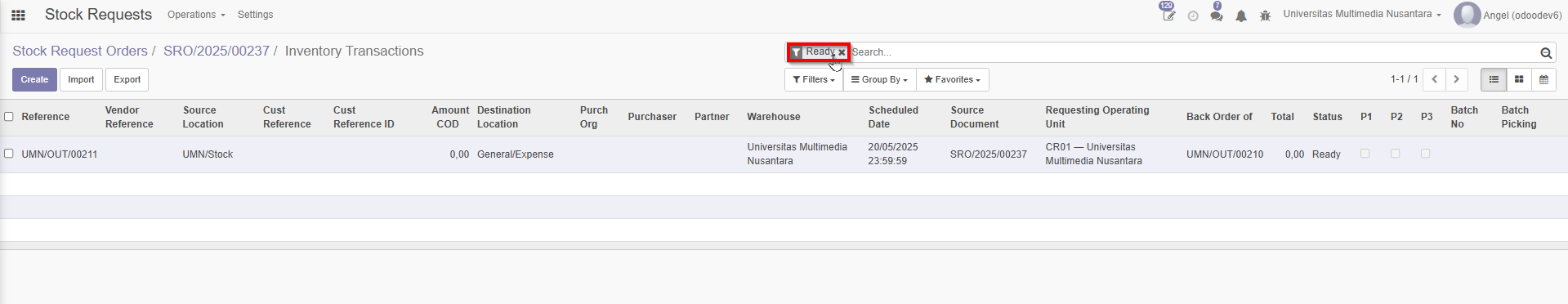Click inside the Search input field

tap(1193, 52)
